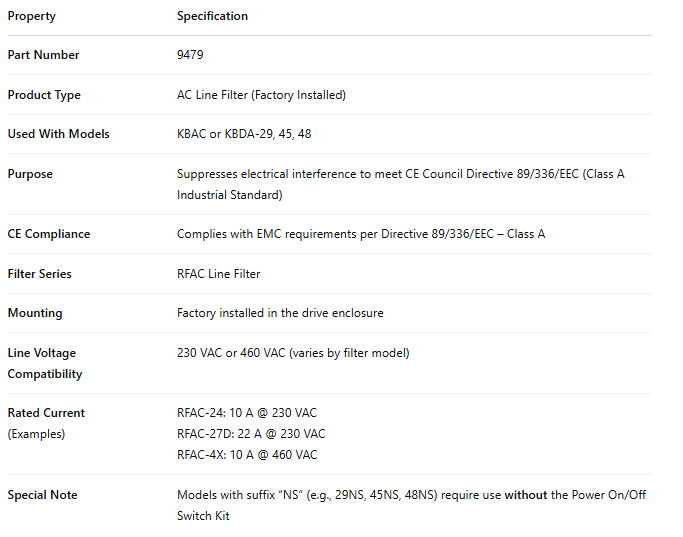Viewport: 683px width, 537px height.
Task: Click the CE Compliance label
Action: [x=48, y=234]
